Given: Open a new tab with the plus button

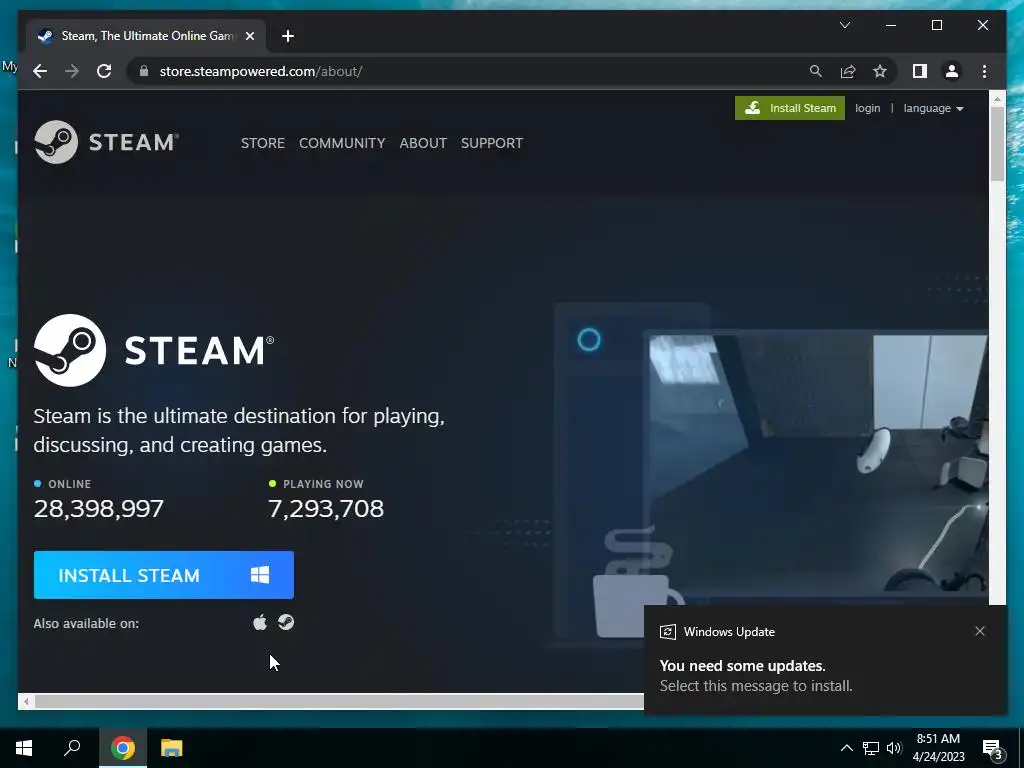Looking at the screenshot, I should (x=288, y=36).
